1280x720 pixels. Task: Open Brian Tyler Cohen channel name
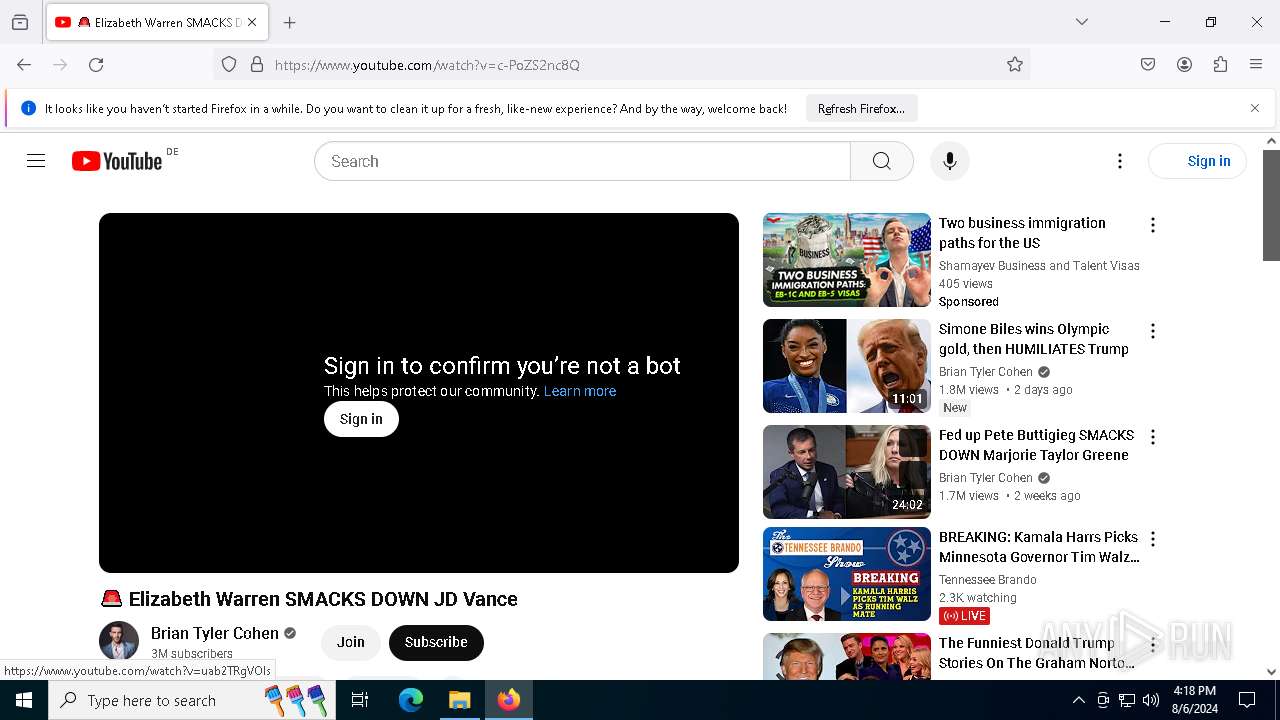(215, 633)
